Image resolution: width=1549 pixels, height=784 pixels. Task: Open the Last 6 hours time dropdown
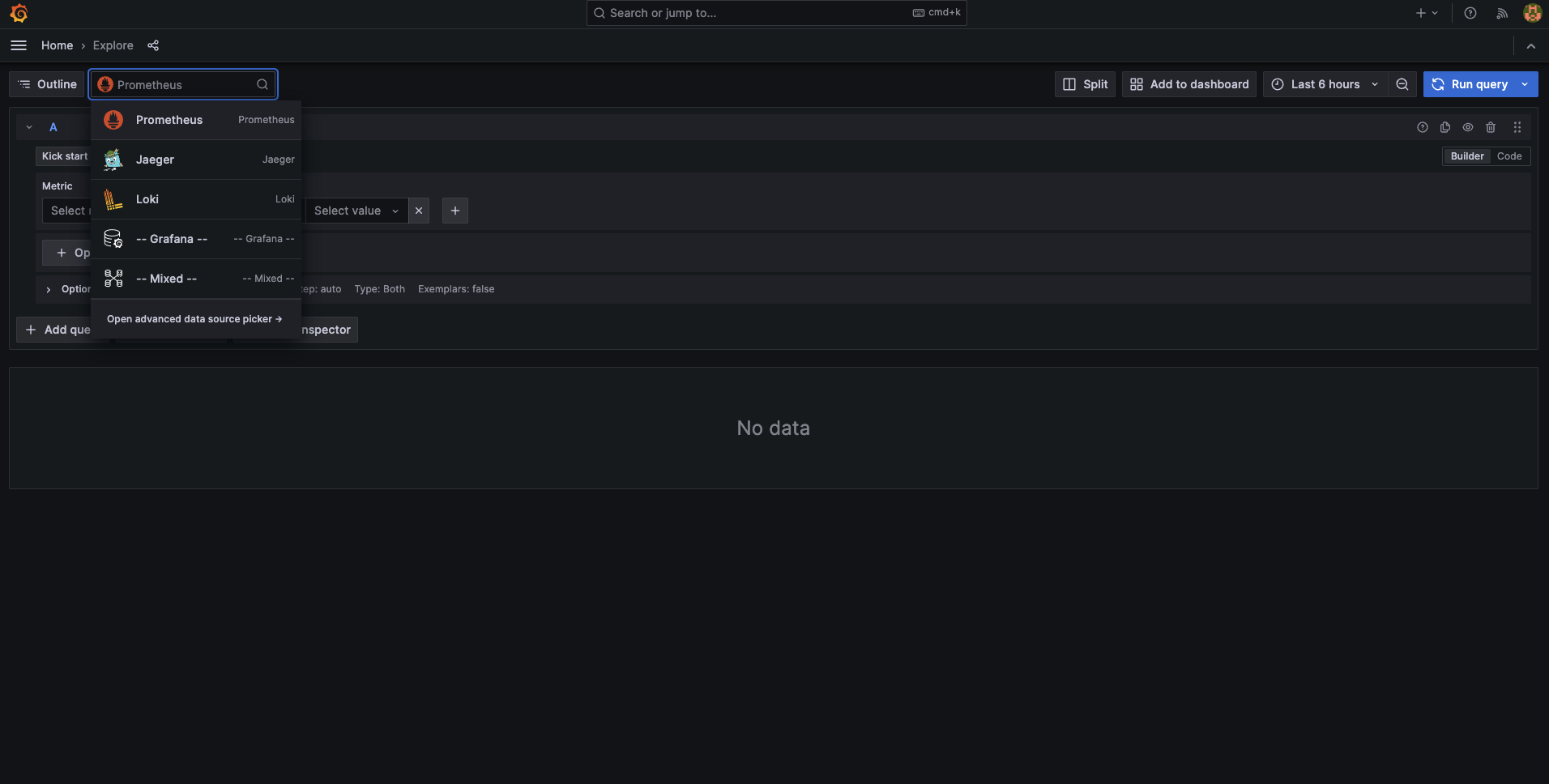pyautogui.click(x=1324, y=84)
